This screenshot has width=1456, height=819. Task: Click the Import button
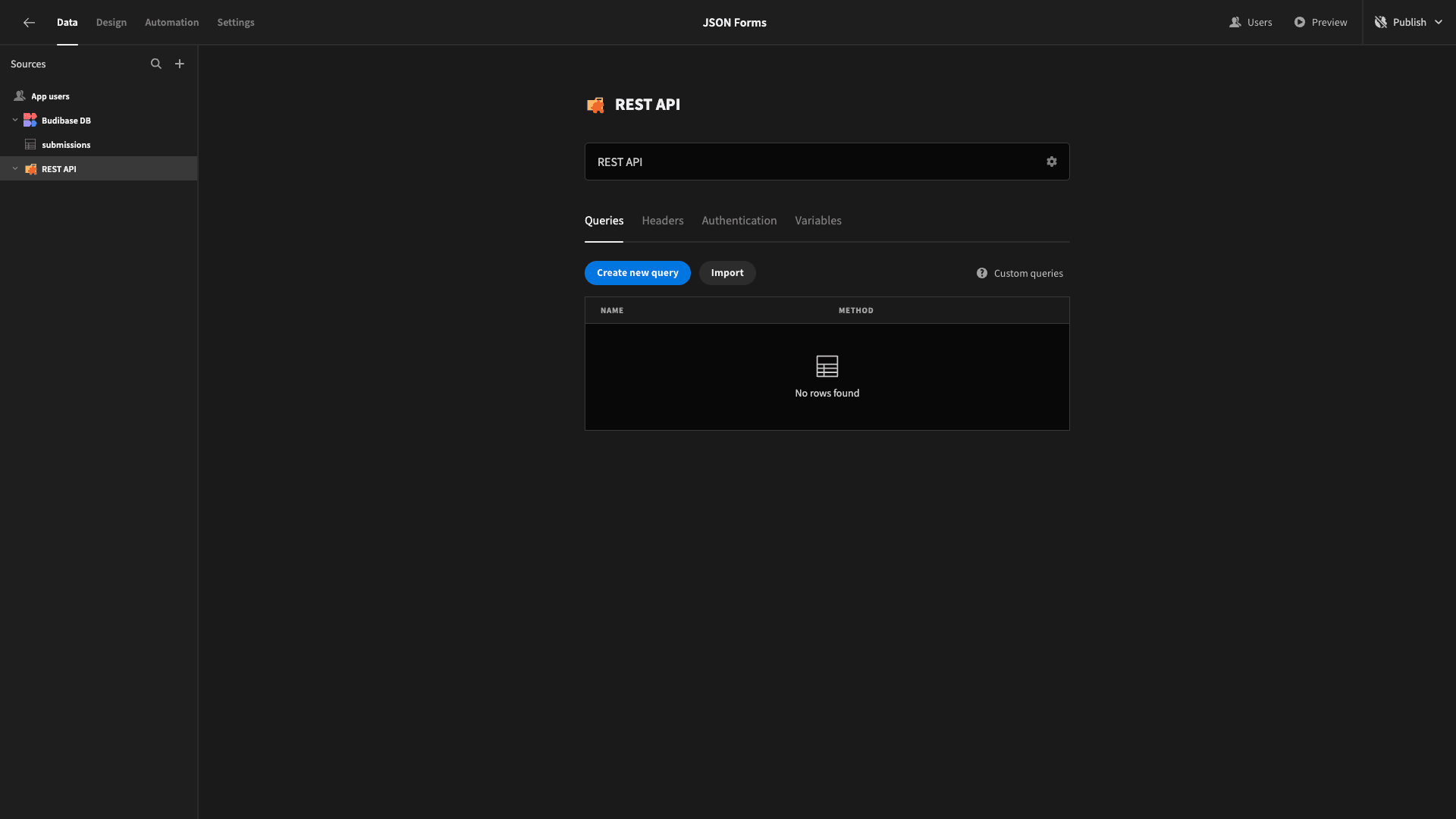click(727, 273)
